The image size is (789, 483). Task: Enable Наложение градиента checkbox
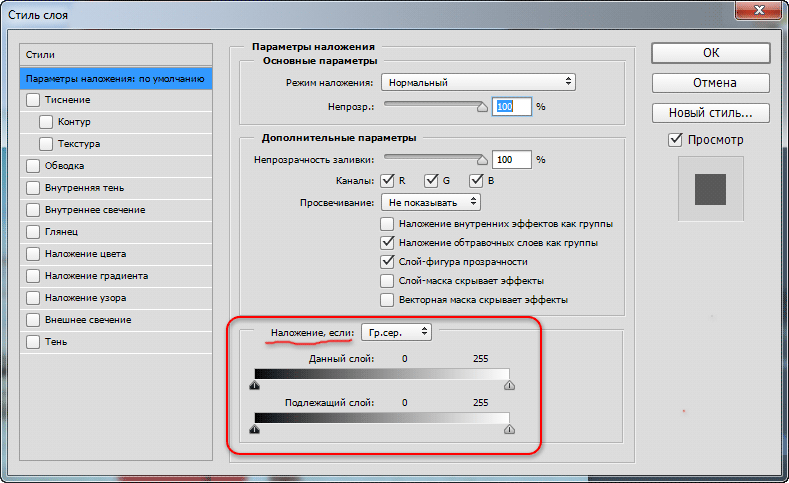(x=33, y=276)
